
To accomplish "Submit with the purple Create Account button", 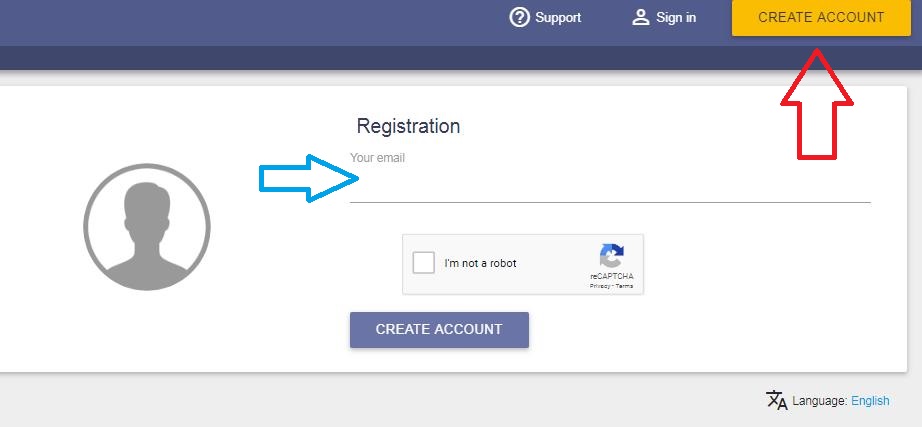I will point(439,329).
